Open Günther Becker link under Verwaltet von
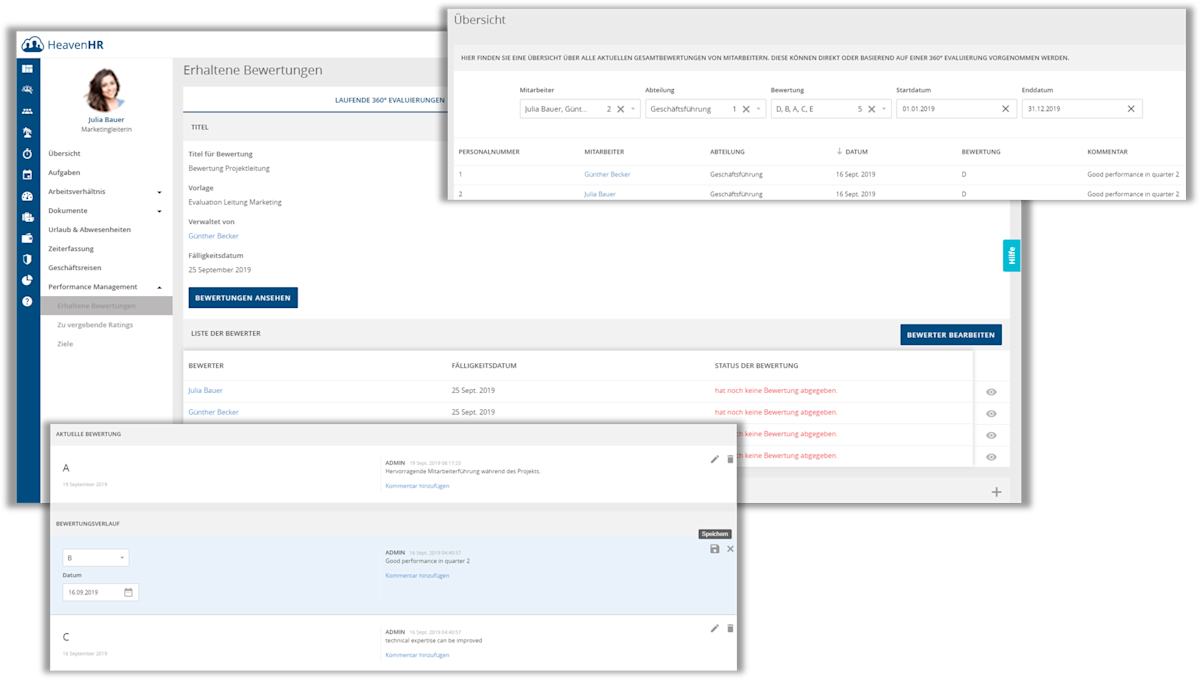The image size is (1200, 680). click(x=213, y=236)
